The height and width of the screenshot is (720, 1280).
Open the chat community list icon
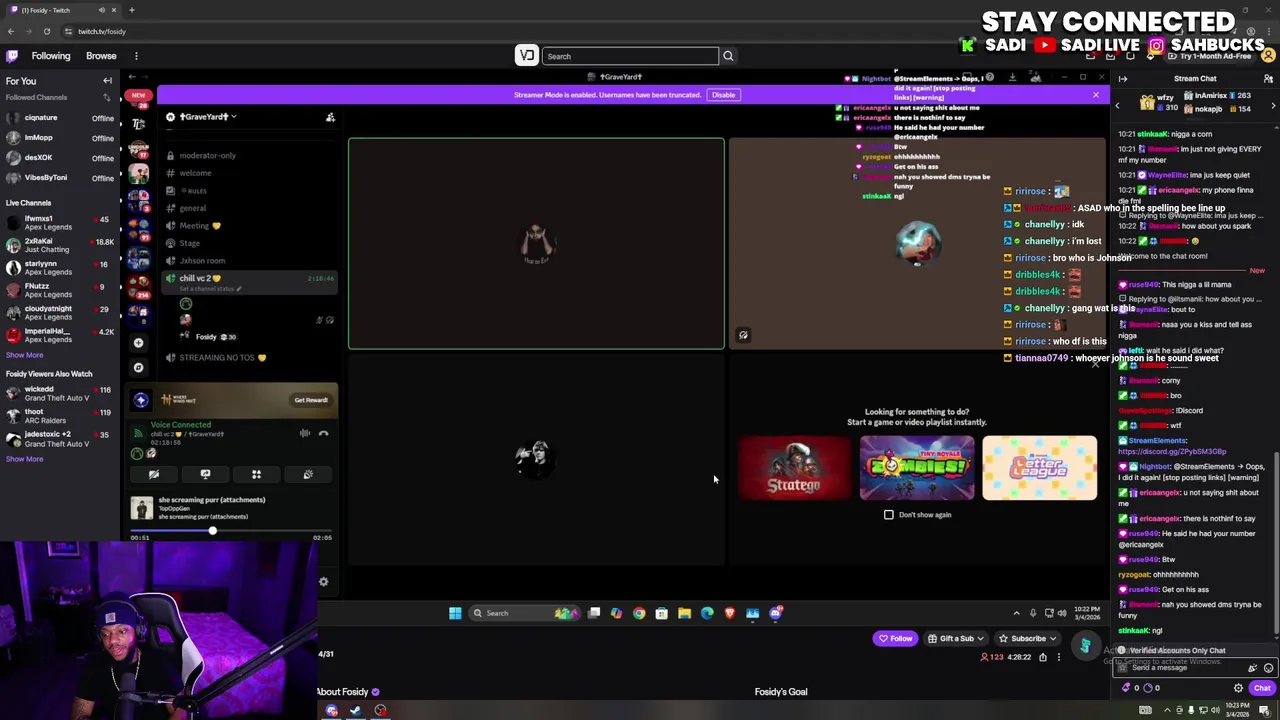(1268, 79)
